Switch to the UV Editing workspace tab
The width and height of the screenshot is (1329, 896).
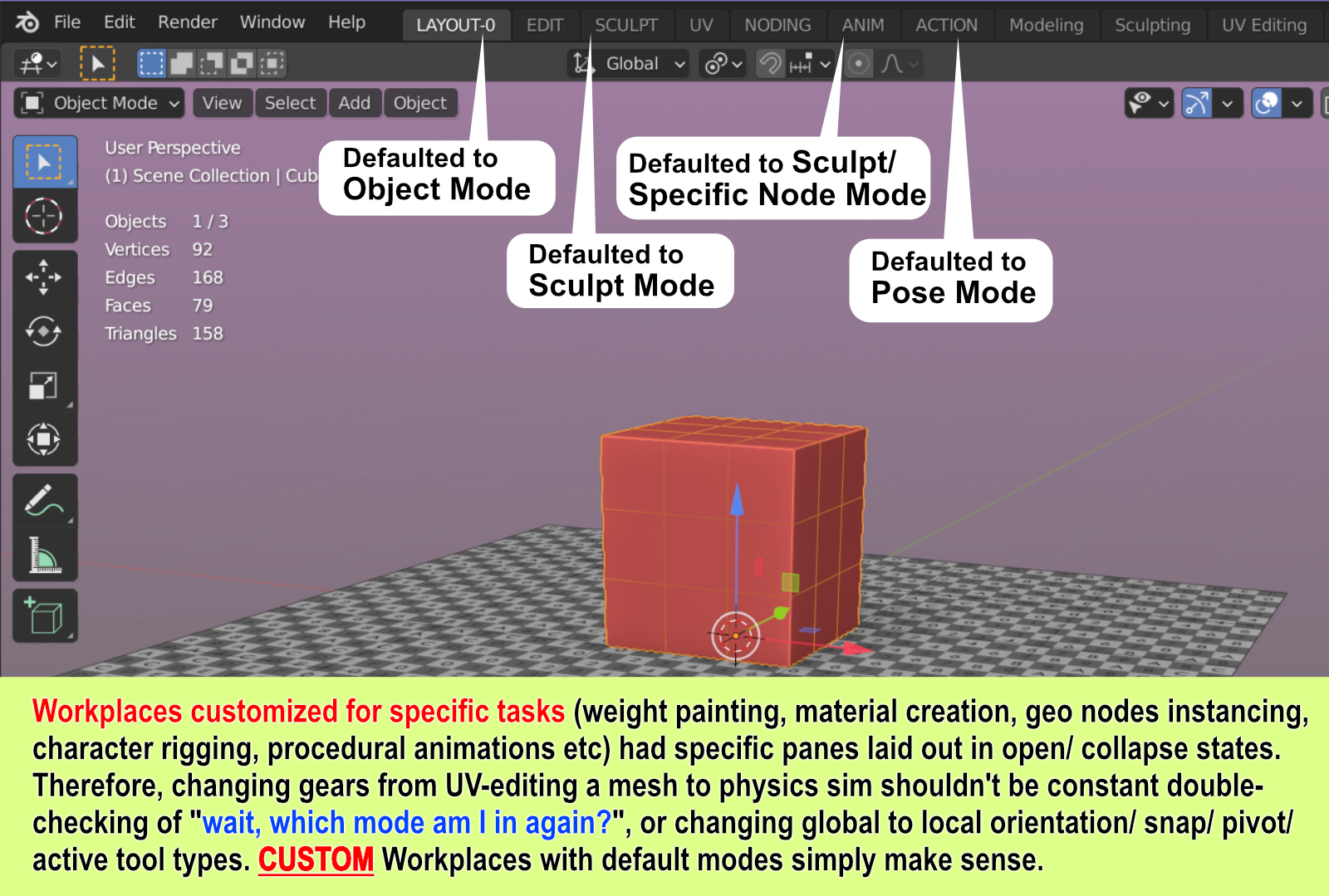(1264, 25)
